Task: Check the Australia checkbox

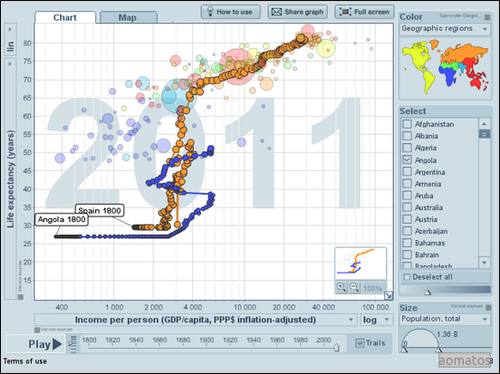Action: (x=407, y=207)
